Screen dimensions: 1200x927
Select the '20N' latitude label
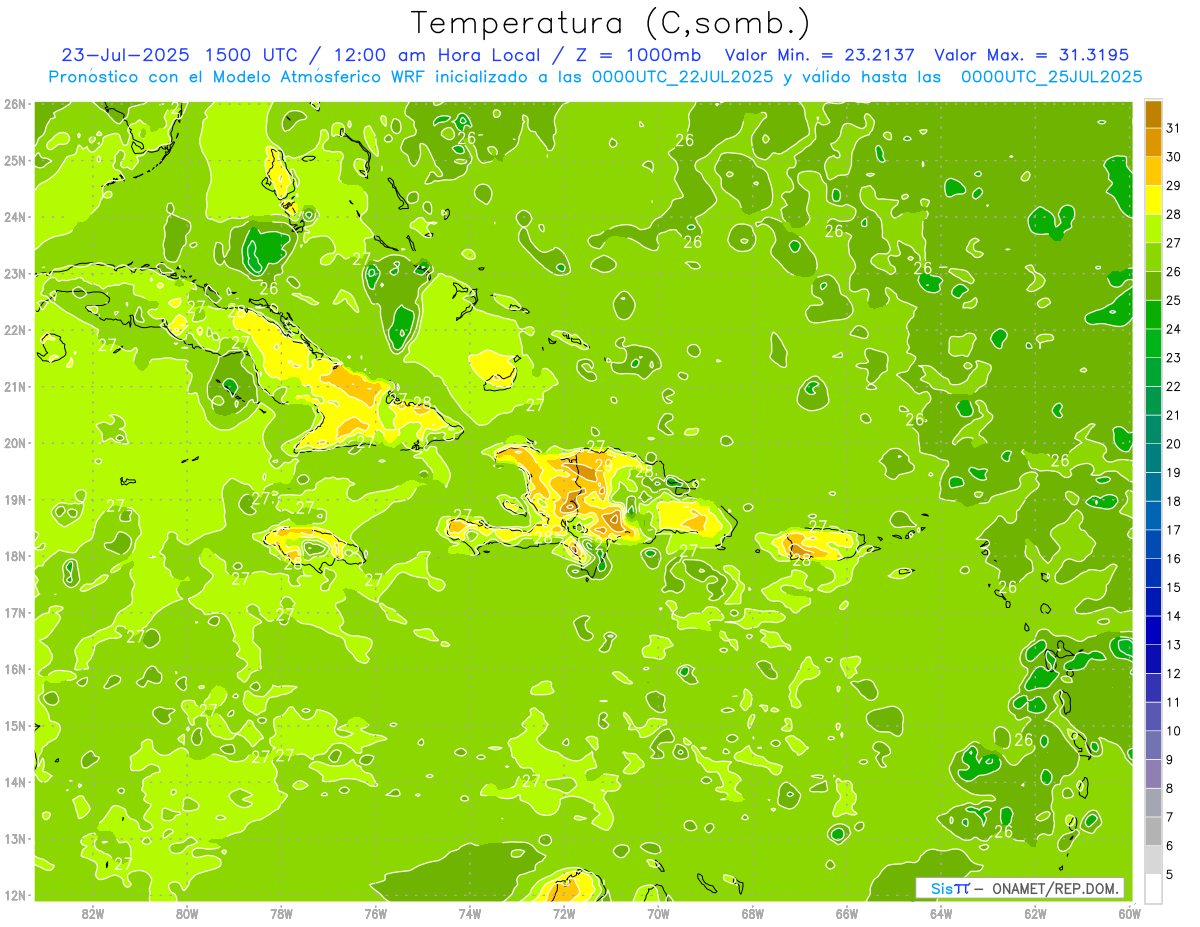[x=15, y=443]
